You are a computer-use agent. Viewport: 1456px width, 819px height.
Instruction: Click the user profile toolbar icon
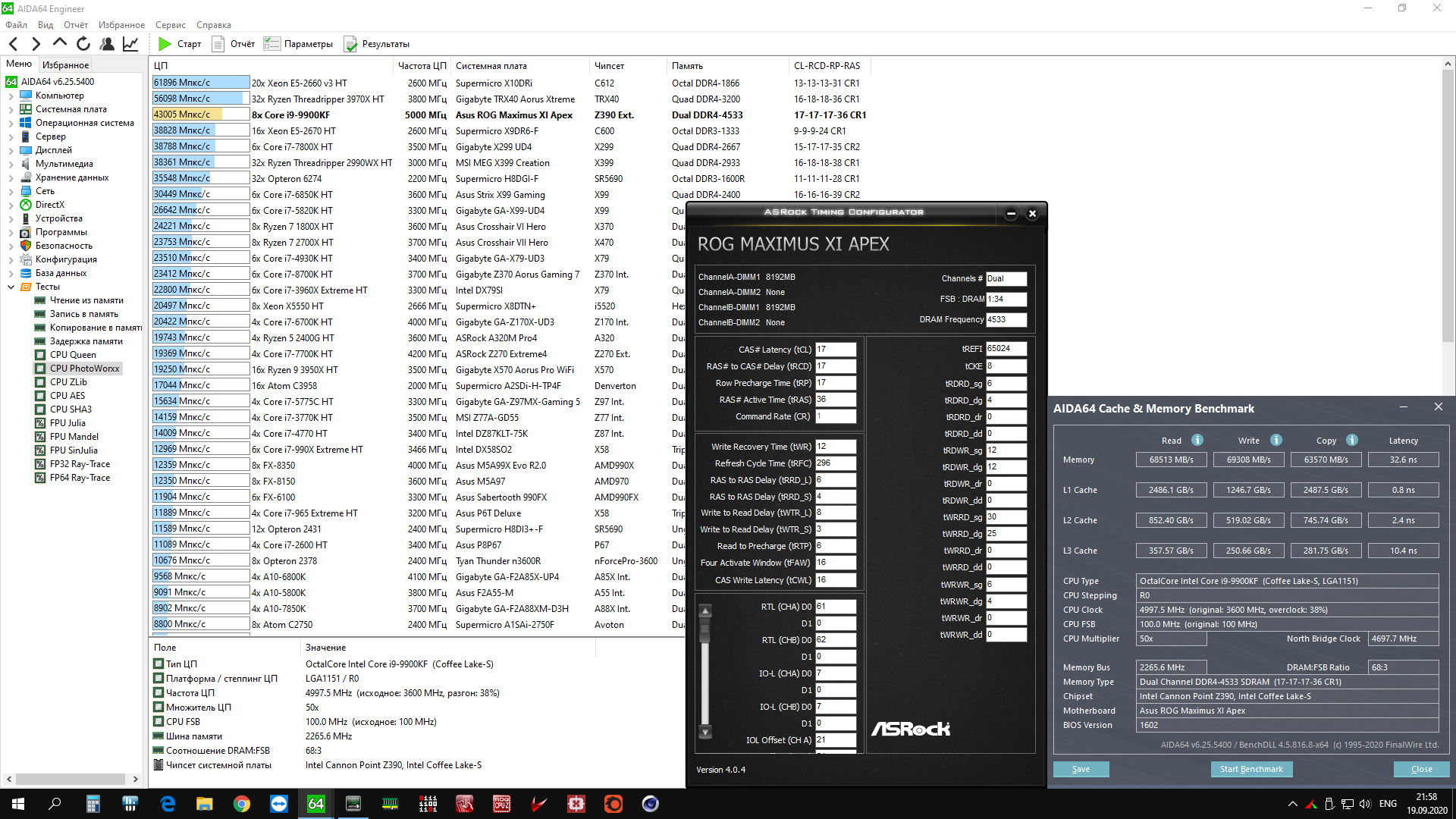coord(107,44)
